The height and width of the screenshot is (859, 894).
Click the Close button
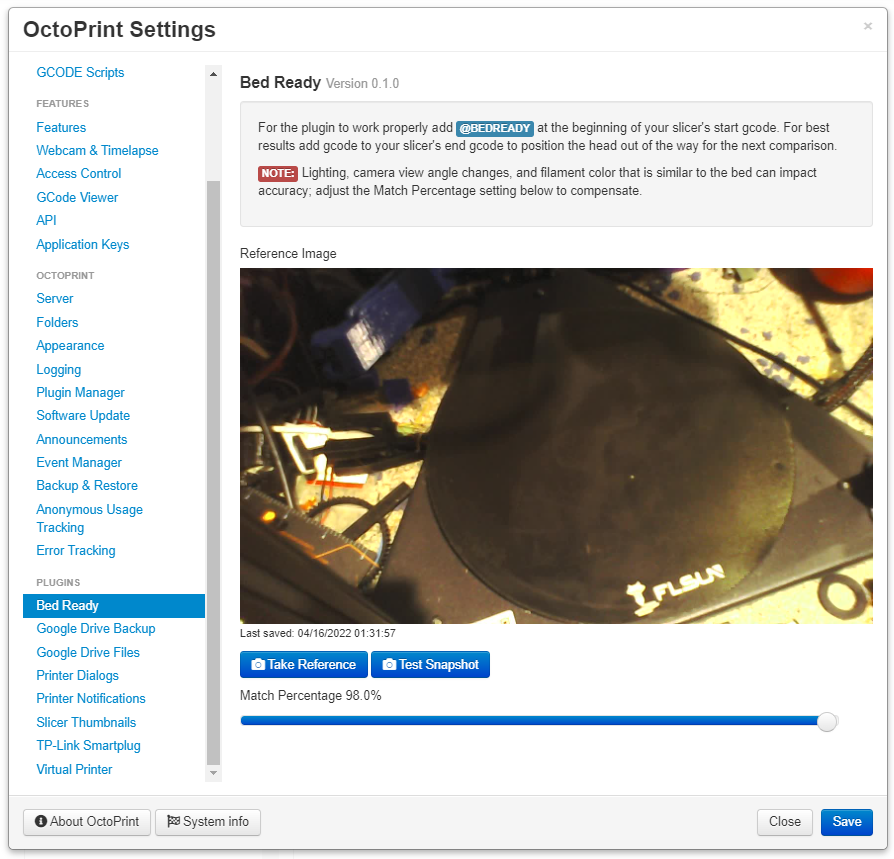[785, 822]
